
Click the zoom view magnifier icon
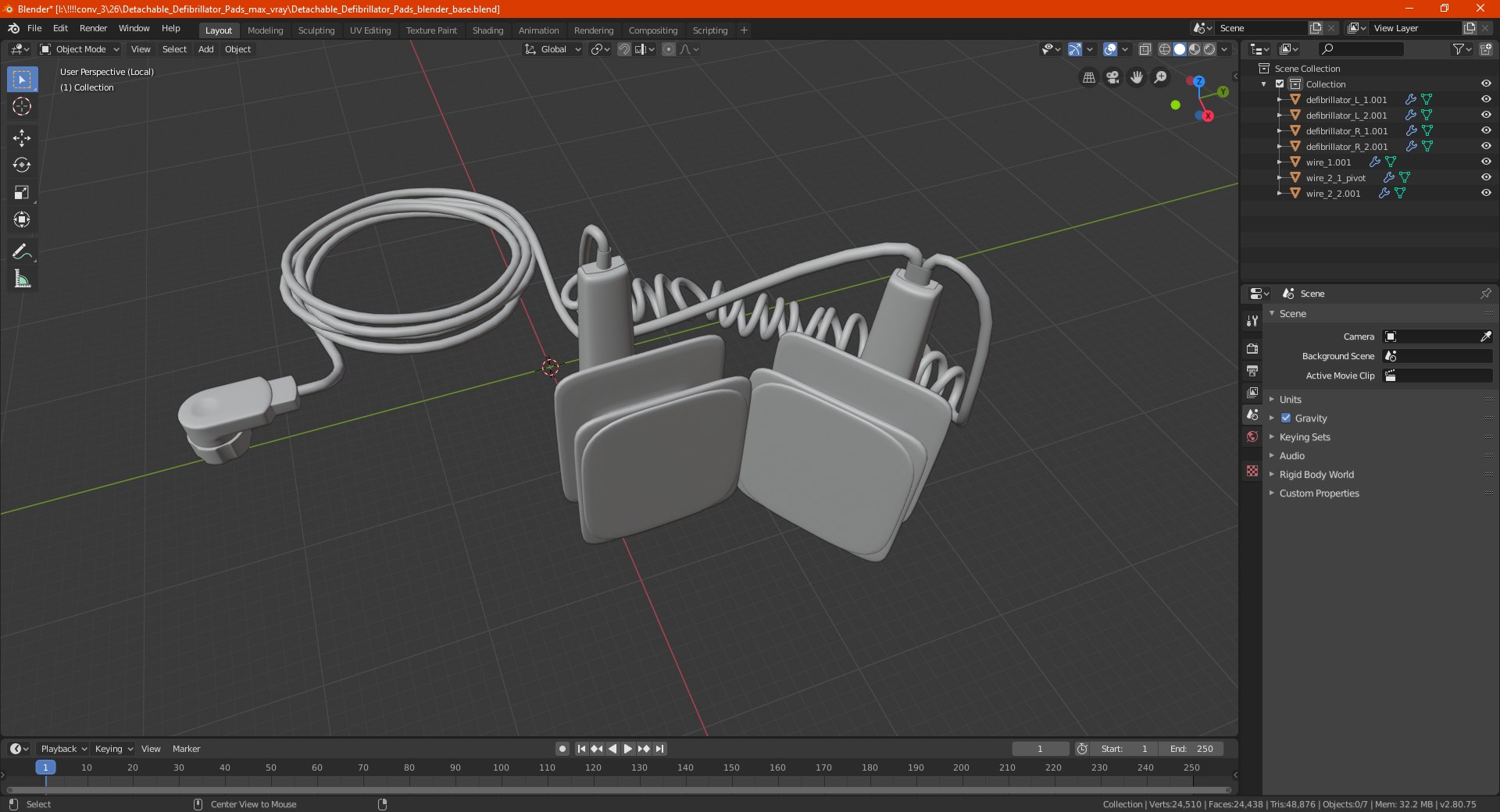tap(1161, 77)
